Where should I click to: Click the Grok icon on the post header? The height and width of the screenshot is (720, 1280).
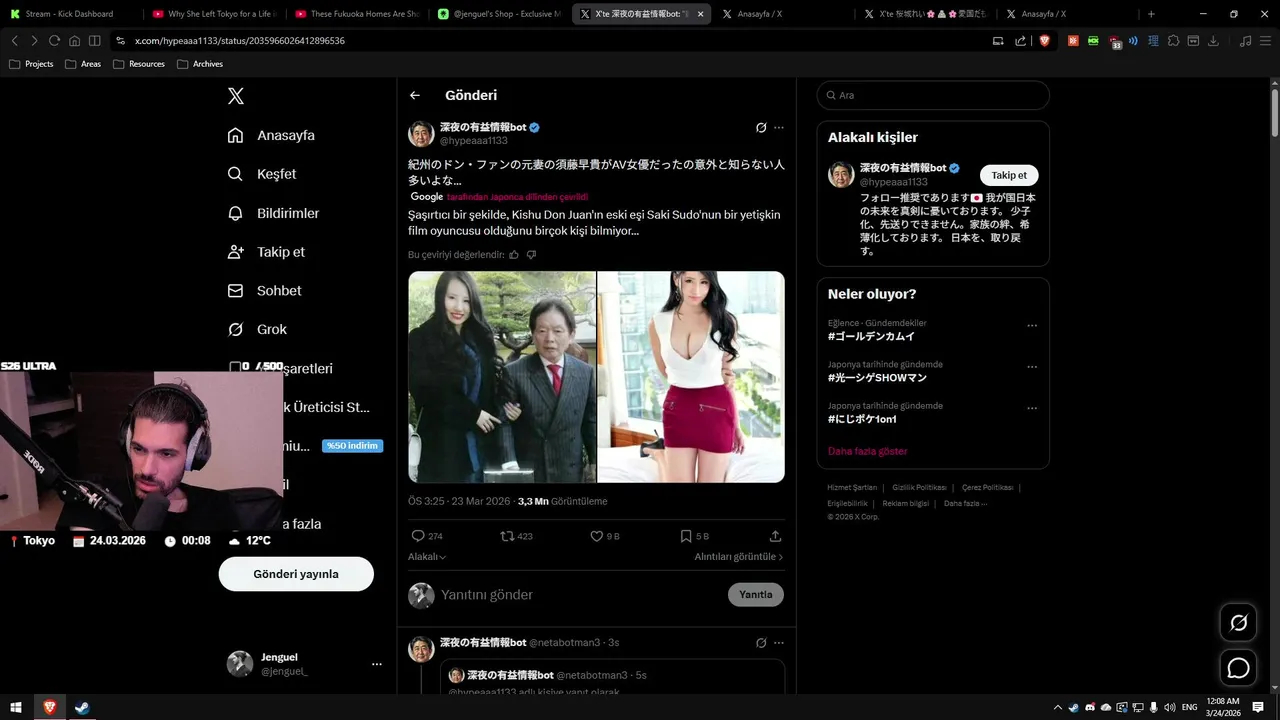761,128
